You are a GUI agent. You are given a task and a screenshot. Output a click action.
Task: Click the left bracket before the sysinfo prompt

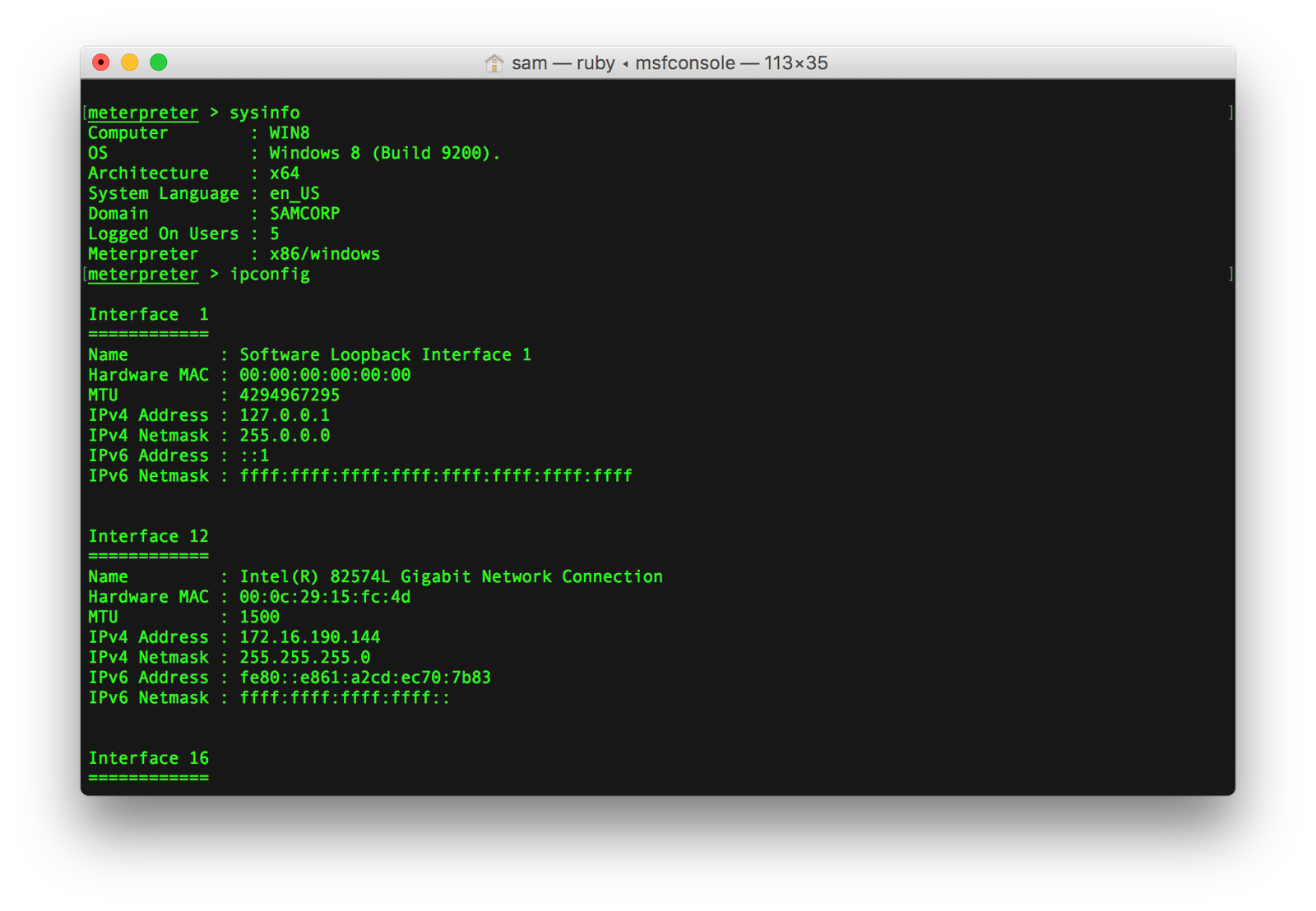85,113
